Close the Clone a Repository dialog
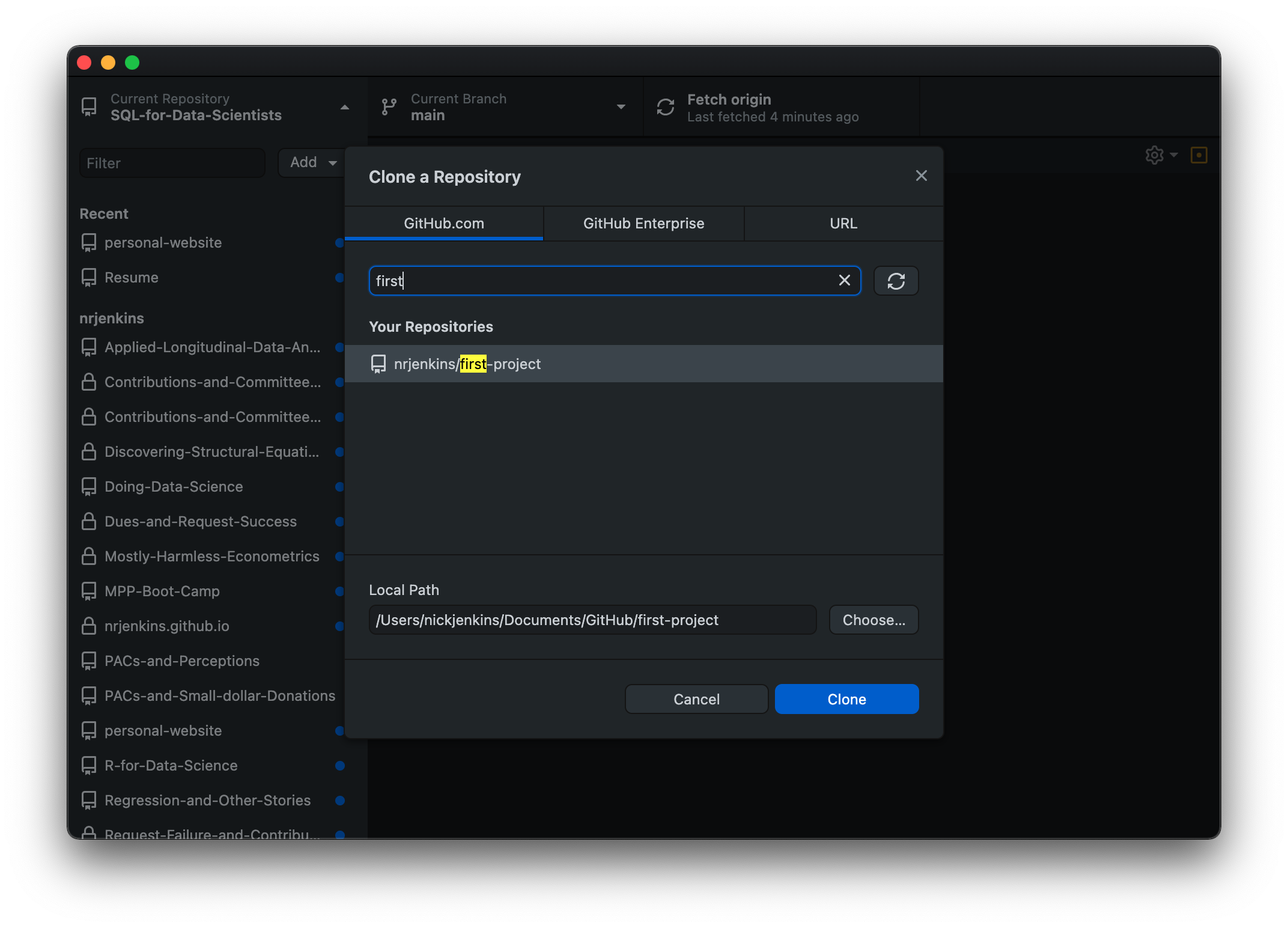This screenshot has width=1288, height=928. pos(921,176)
